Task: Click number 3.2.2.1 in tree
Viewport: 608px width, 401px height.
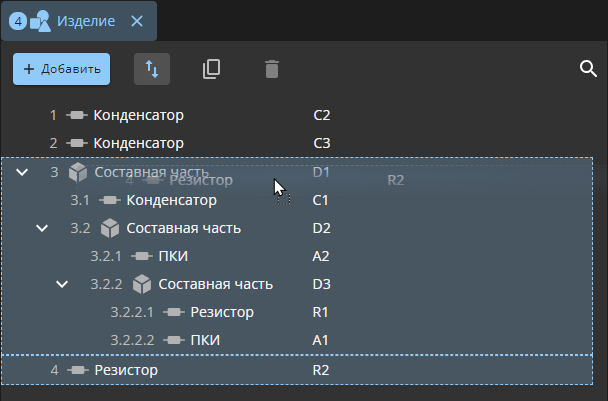Action: point(132,312)
